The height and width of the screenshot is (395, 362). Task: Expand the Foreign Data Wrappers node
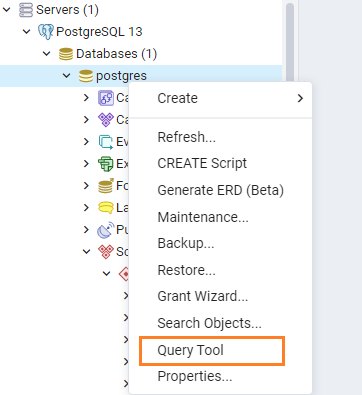[86, 185]
